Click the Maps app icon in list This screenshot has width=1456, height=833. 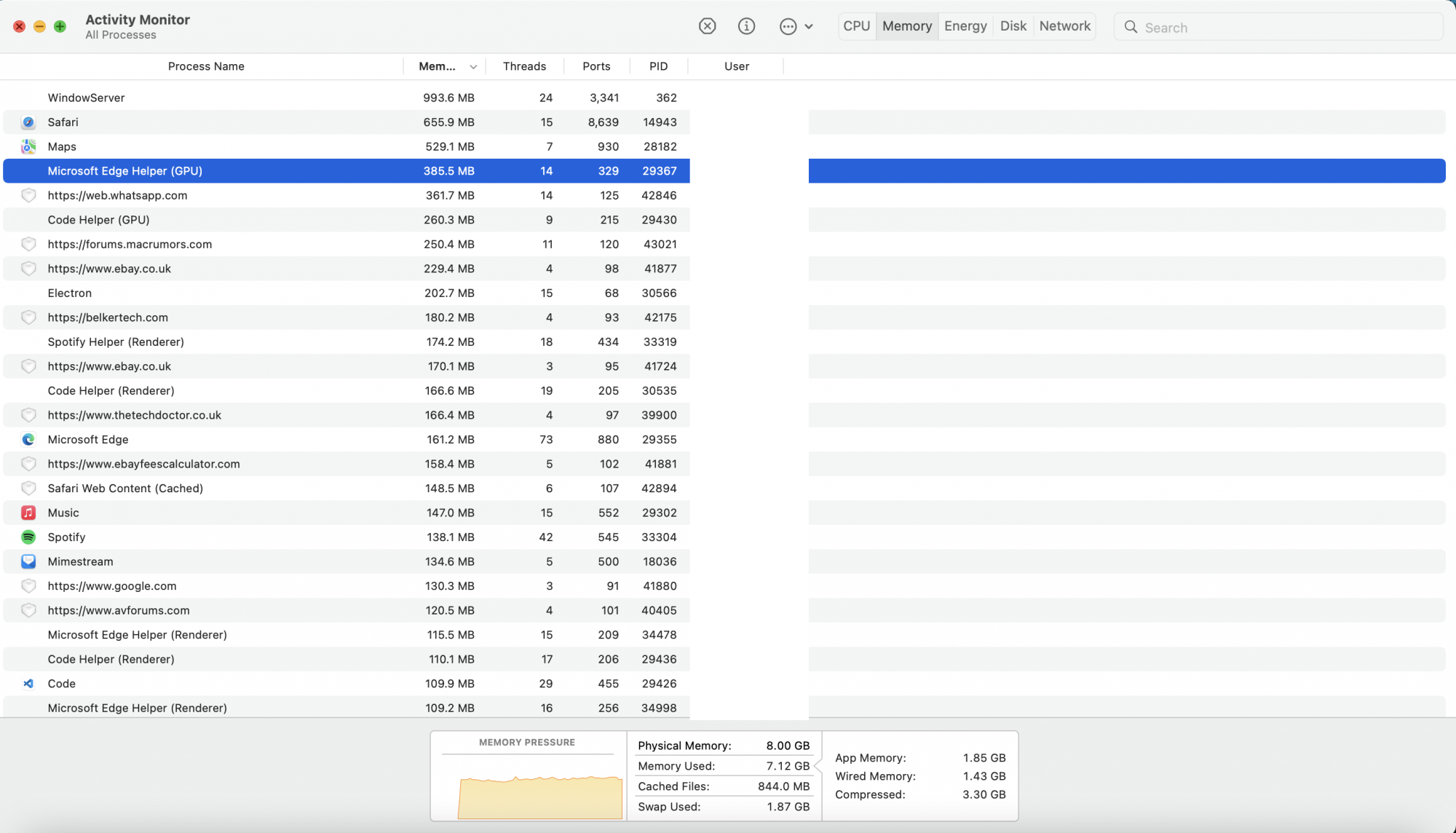pos(28,146)
